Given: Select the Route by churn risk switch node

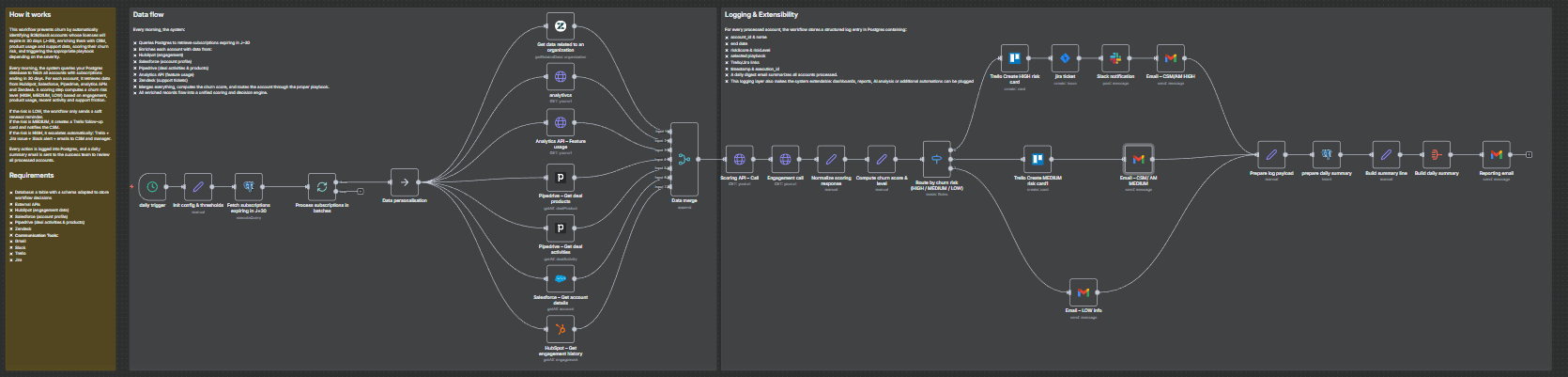Looking at the screenshot, I should pos(936,160).
